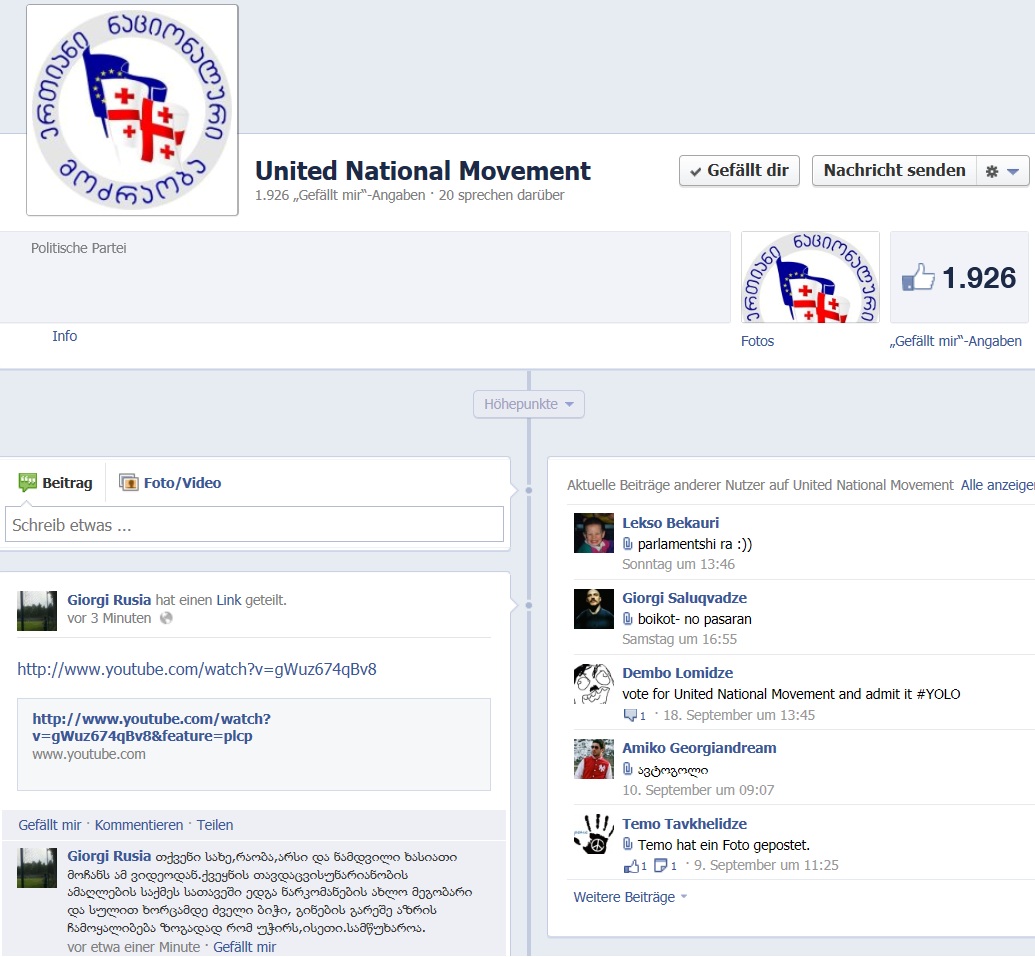Click the 'Gefällt dir' liked button
Viewport: 1035px width, 957px height.
click(739, 171)
